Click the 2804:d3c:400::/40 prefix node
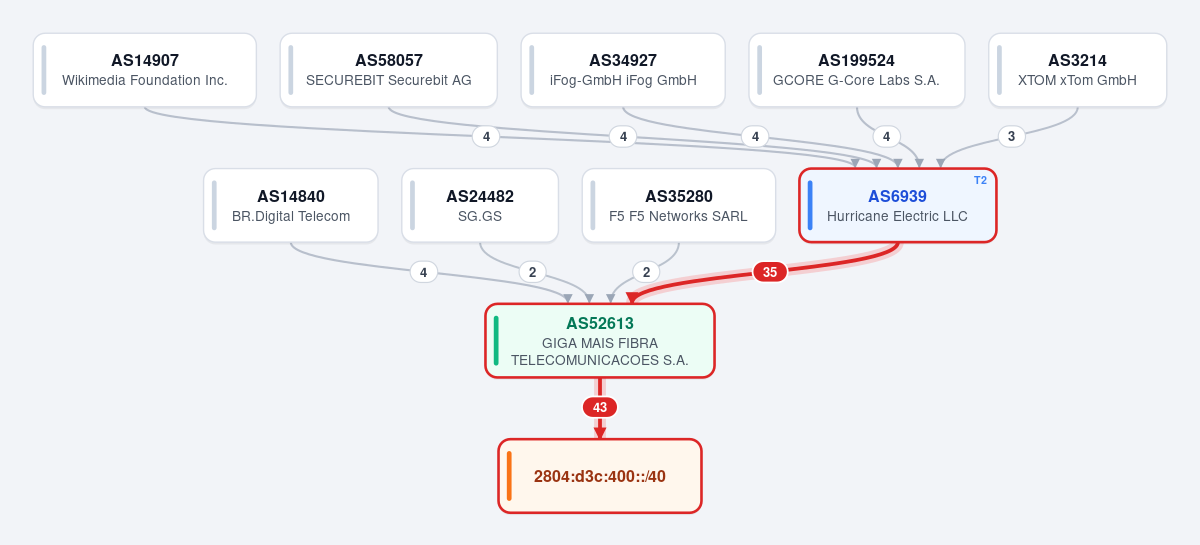Viewport: 1200px width, 545px height. (600, 476)
